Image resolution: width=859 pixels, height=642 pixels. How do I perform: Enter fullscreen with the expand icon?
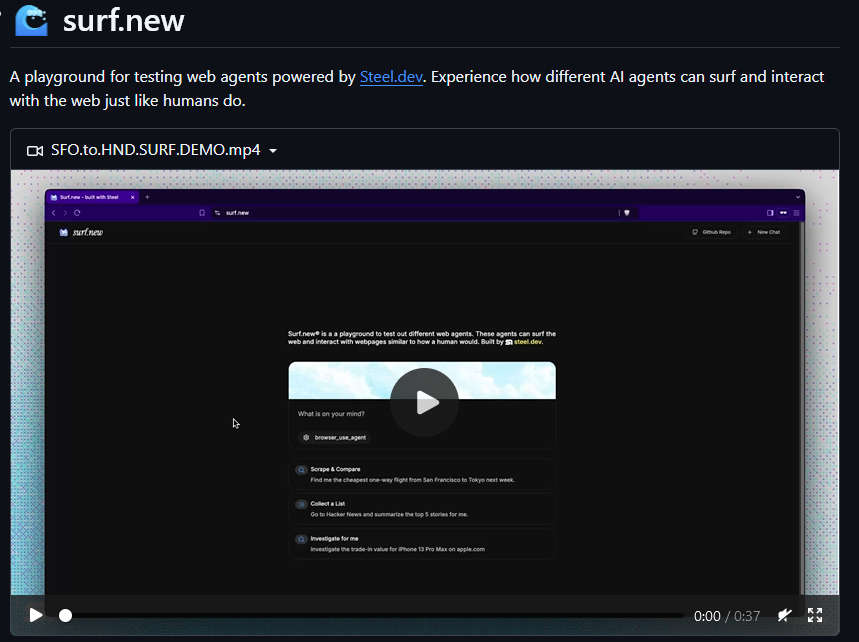click(815, 615)
